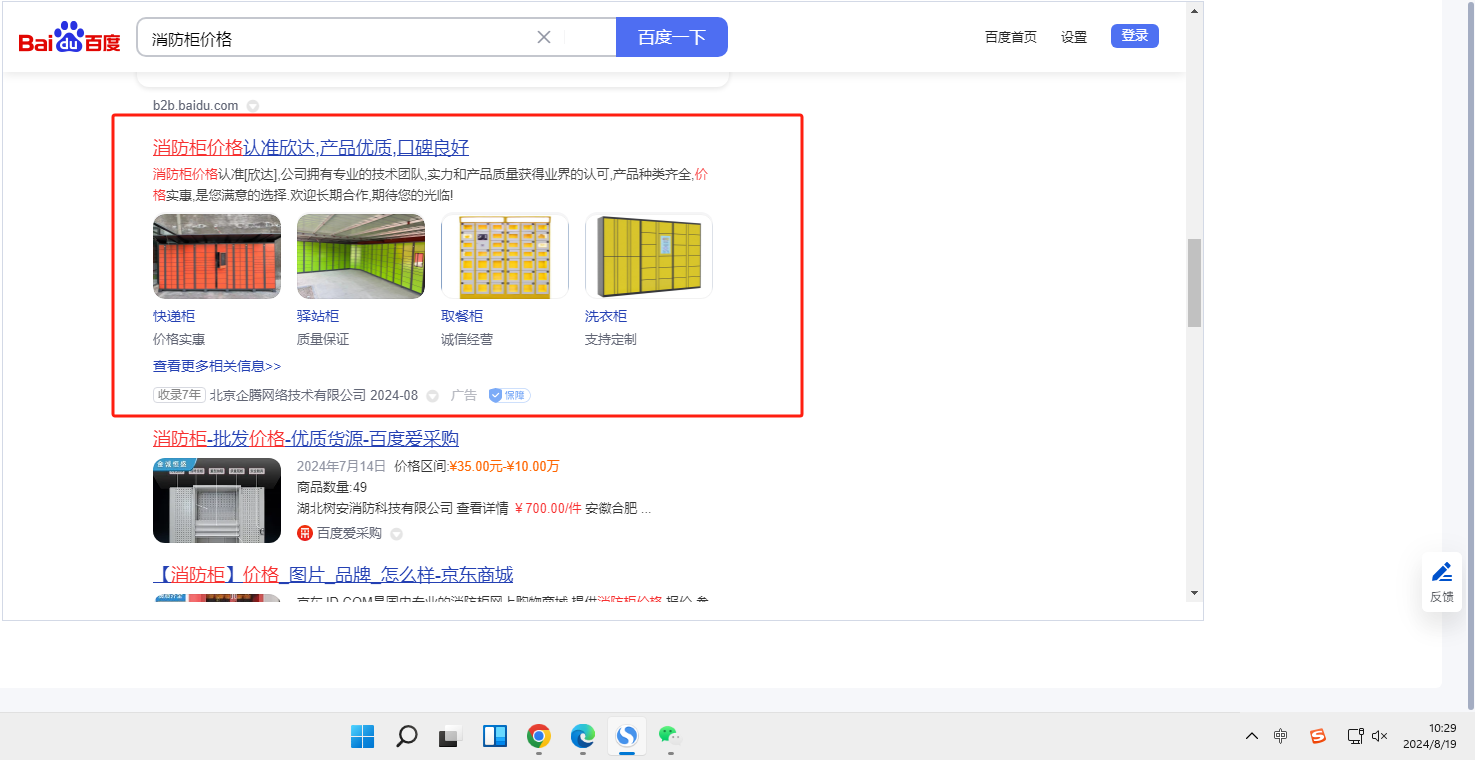Click the 取餐柜 text link
1475x760 pixels.
[462, 316]
